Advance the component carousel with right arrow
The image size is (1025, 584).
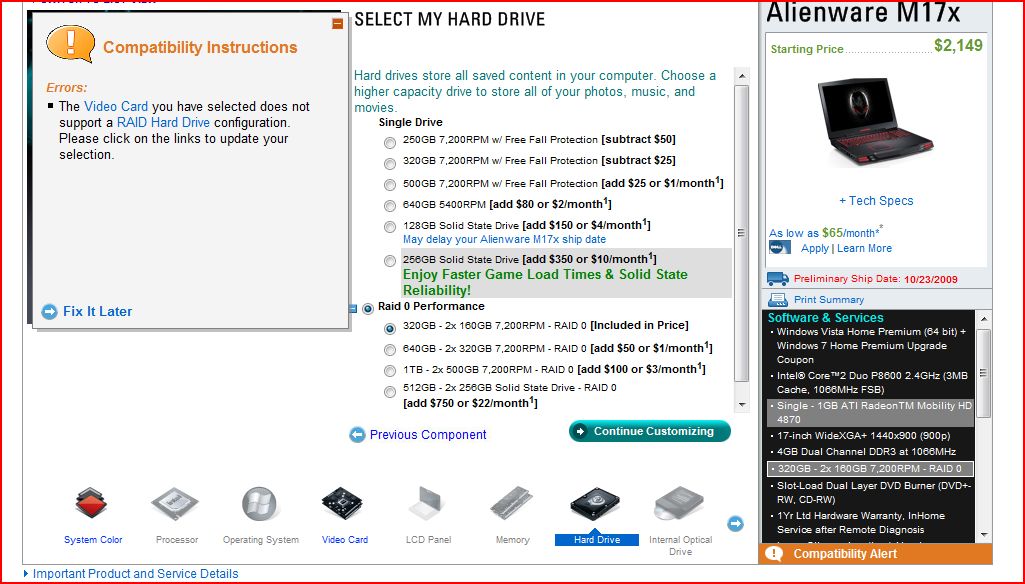(x=735, y=523)
